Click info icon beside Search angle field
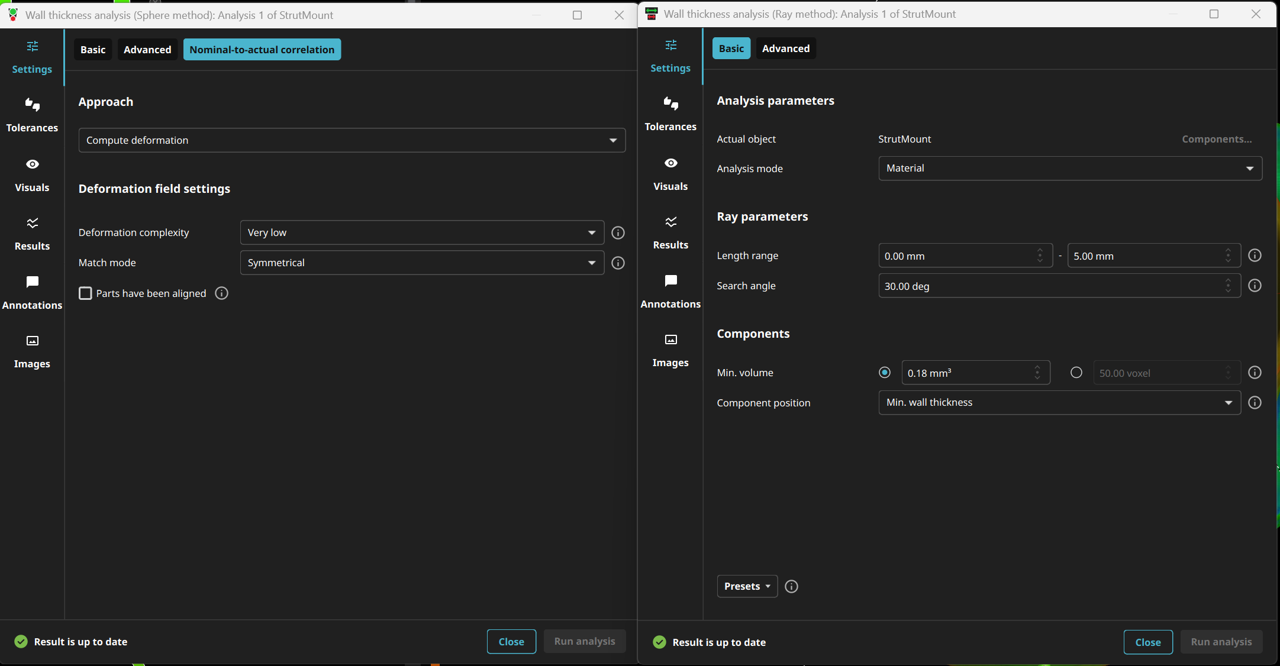Image resolution: width=1280 pixels, height=666 pixels. pyautogui.click(x=1254, y=286)
